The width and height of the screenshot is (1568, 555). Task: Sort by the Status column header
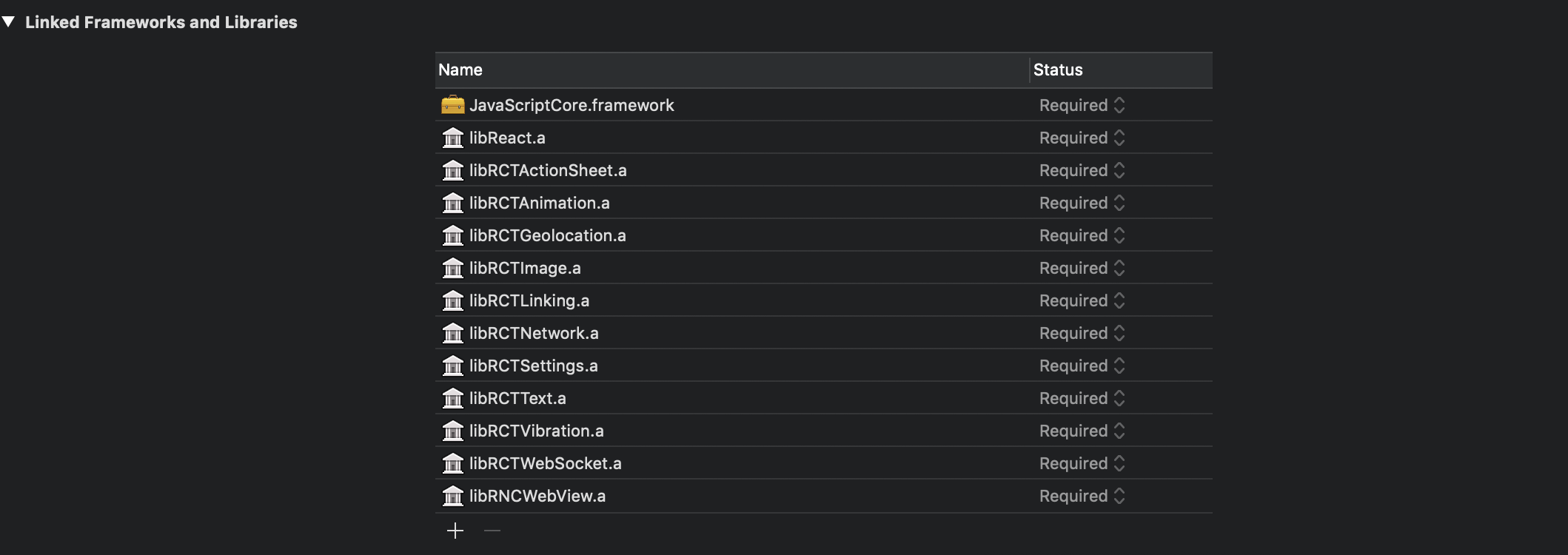(x=1122, y=70)
